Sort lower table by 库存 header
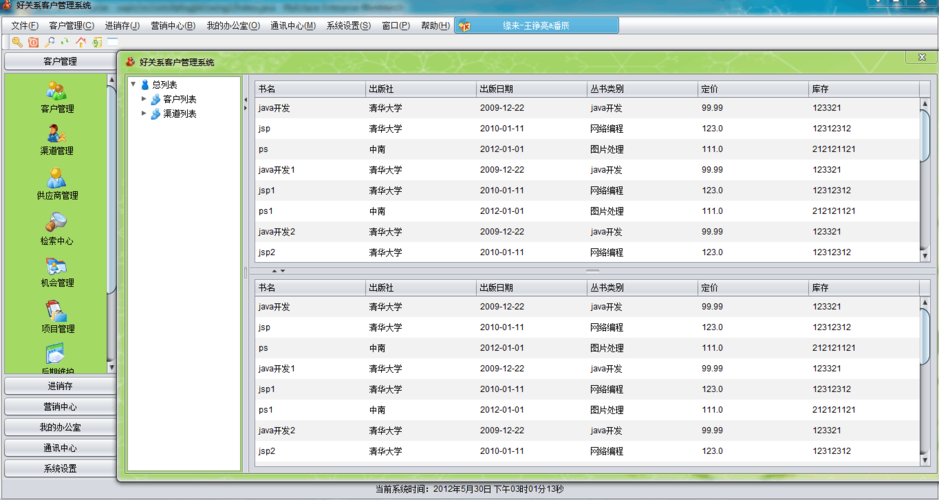Viewport: 939px width, 500px height. pos(864,287)
